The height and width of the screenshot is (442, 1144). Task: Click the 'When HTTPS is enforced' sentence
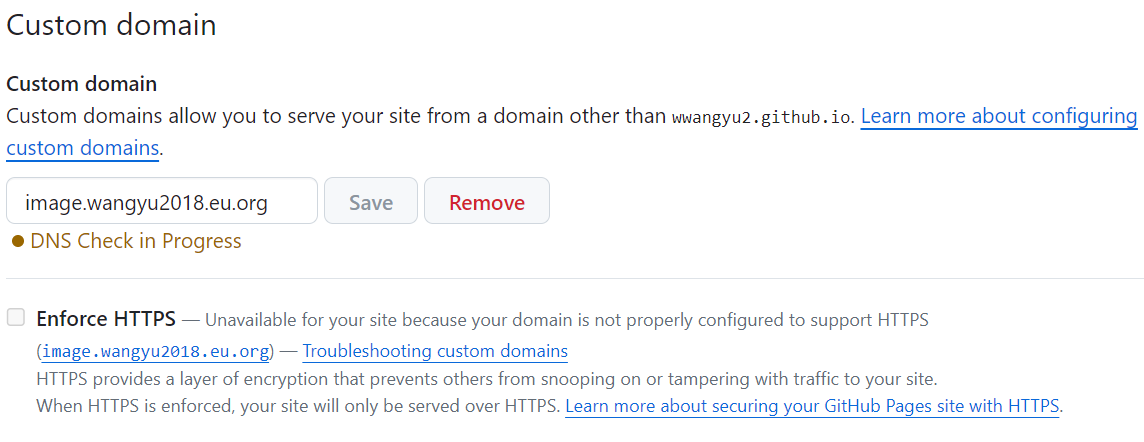pos(299,406)
